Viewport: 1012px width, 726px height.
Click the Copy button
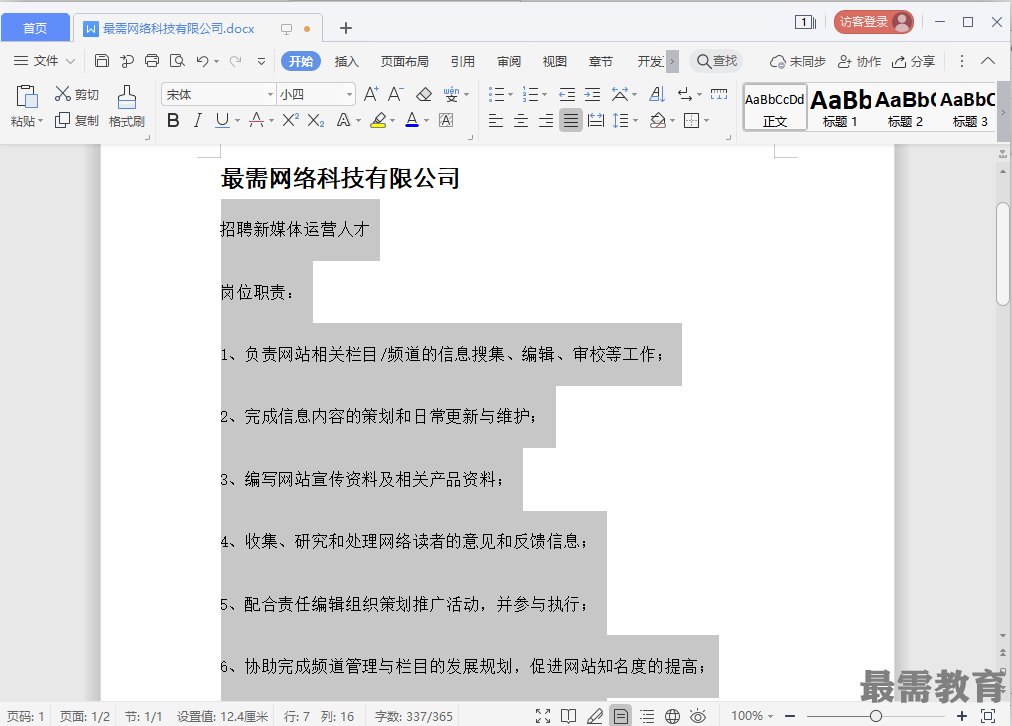(77, 120)
